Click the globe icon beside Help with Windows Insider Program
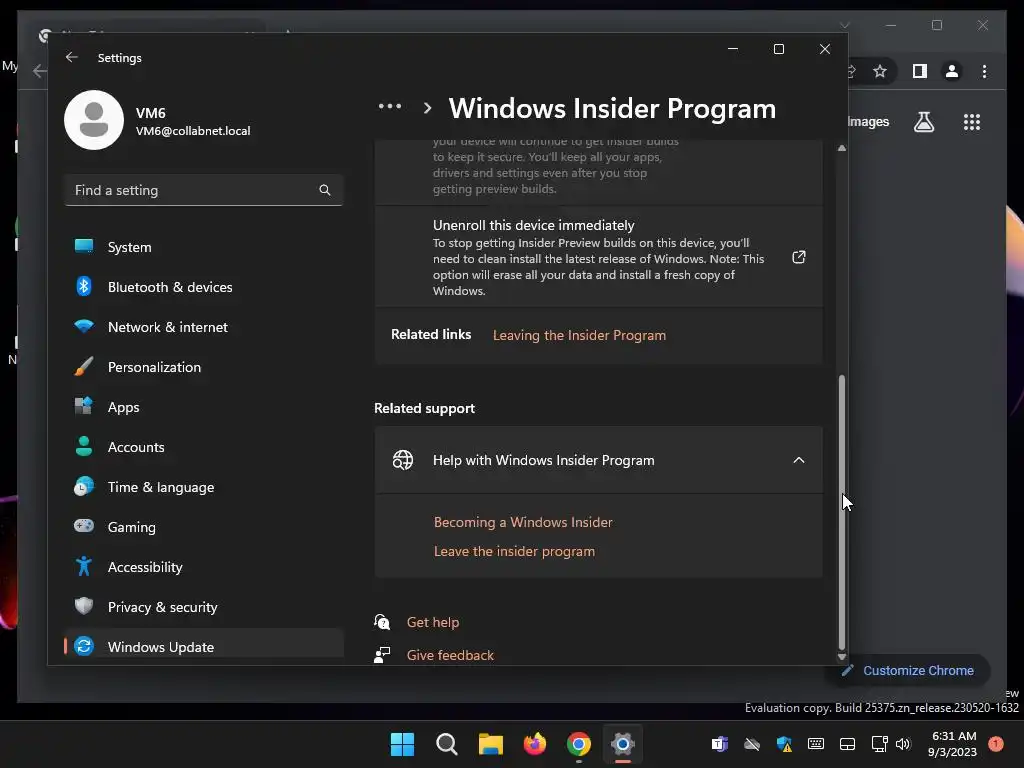The height and width of the screenshot is (768, 1024). (402, 460)
